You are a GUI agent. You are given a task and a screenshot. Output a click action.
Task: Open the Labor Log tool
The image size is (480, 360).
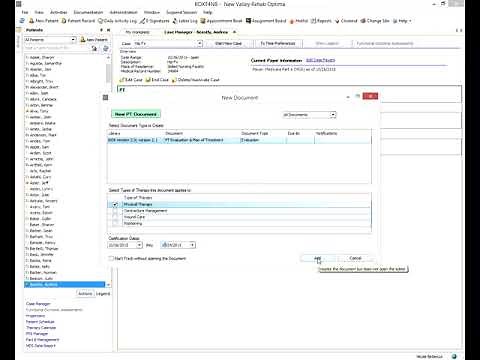185,21
